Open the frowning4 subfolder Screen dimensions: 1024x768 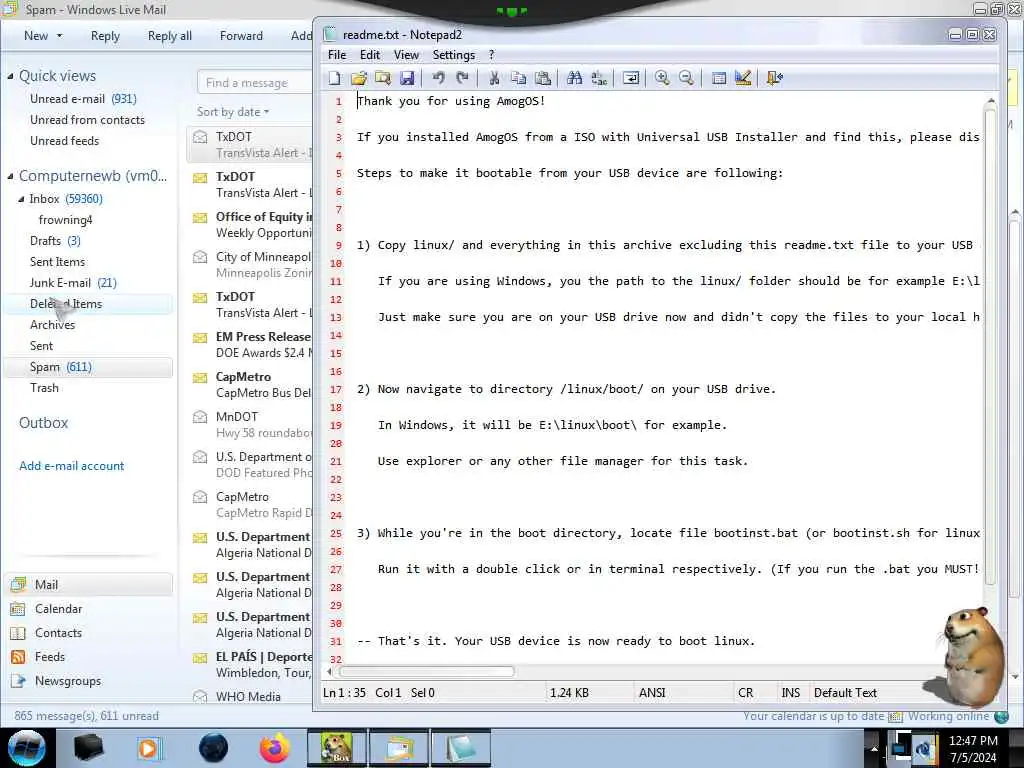(65, 220)
